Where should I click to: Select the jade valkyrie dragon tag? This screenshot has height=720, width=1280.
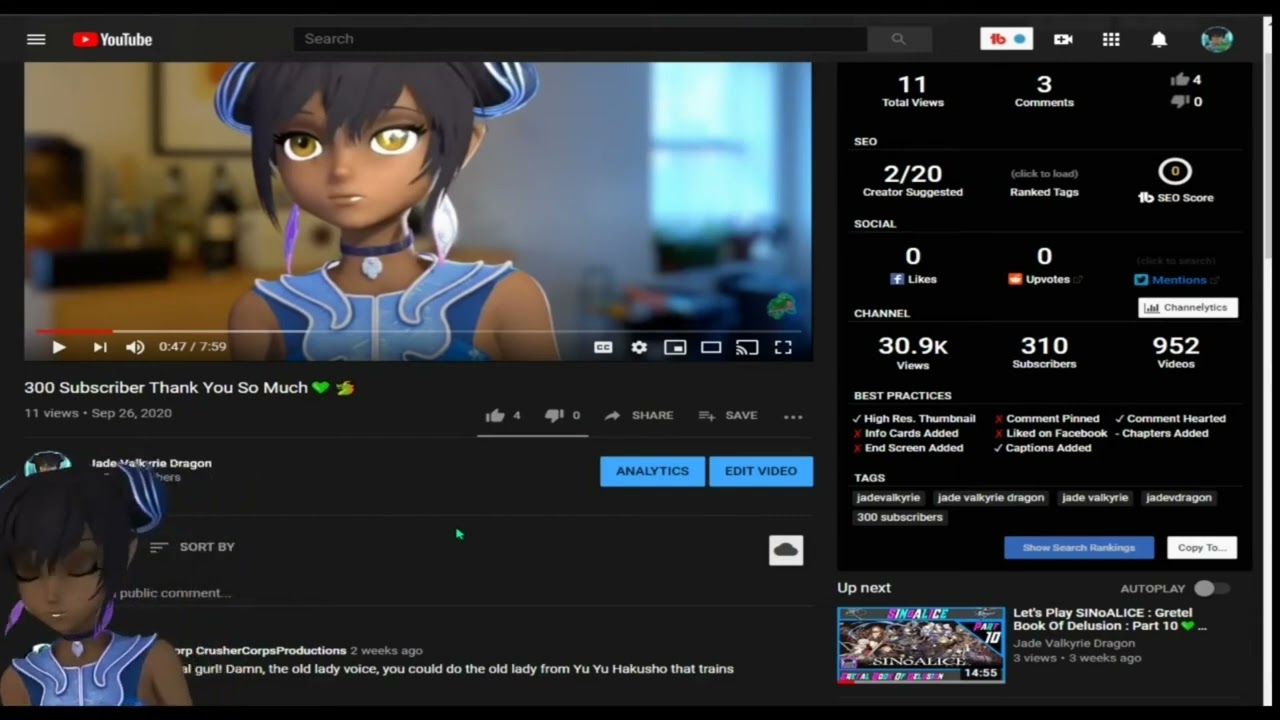[x=991, y=498]
